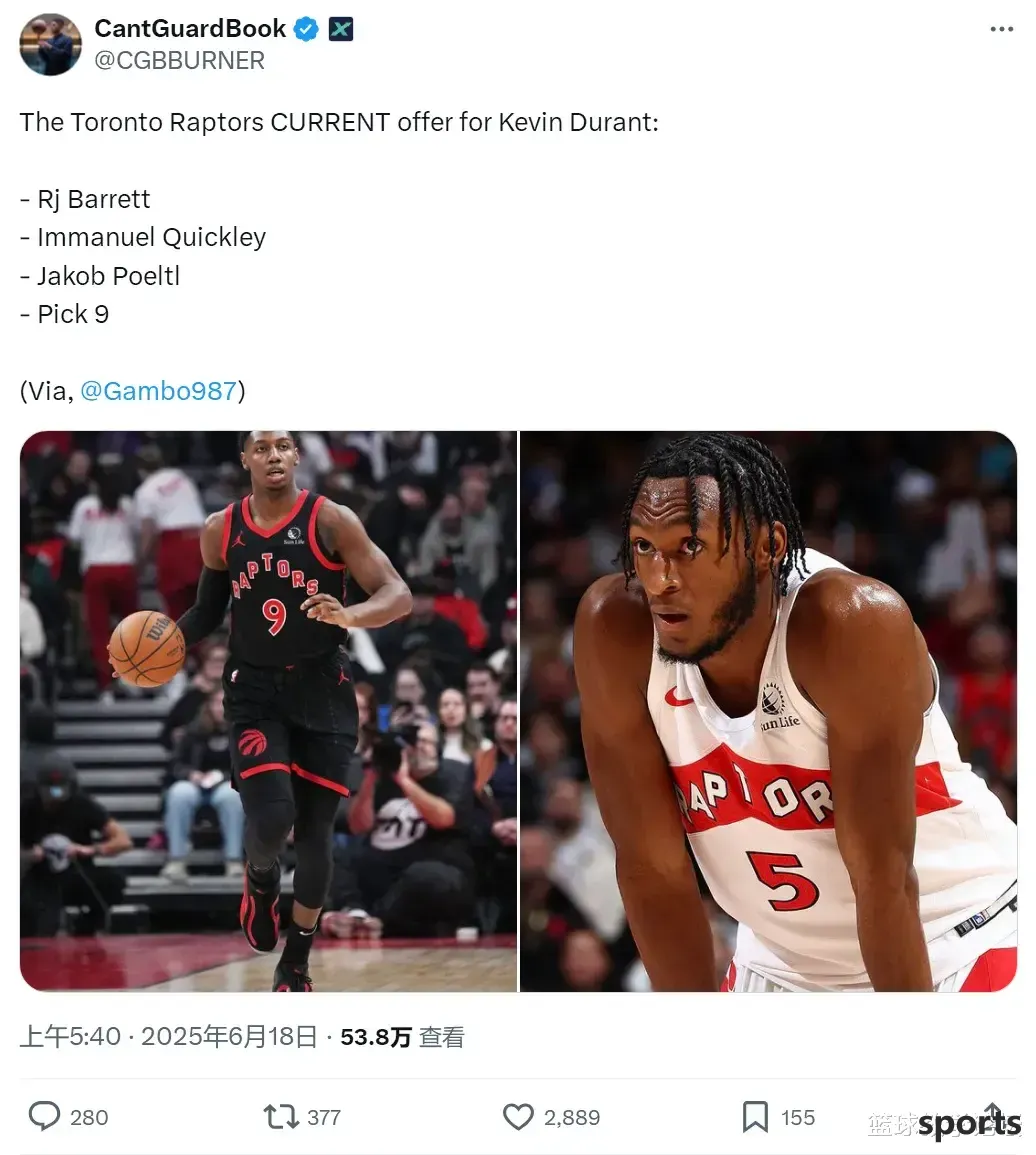
Task: Open the 2,889 likes count
Action: 572,1117
